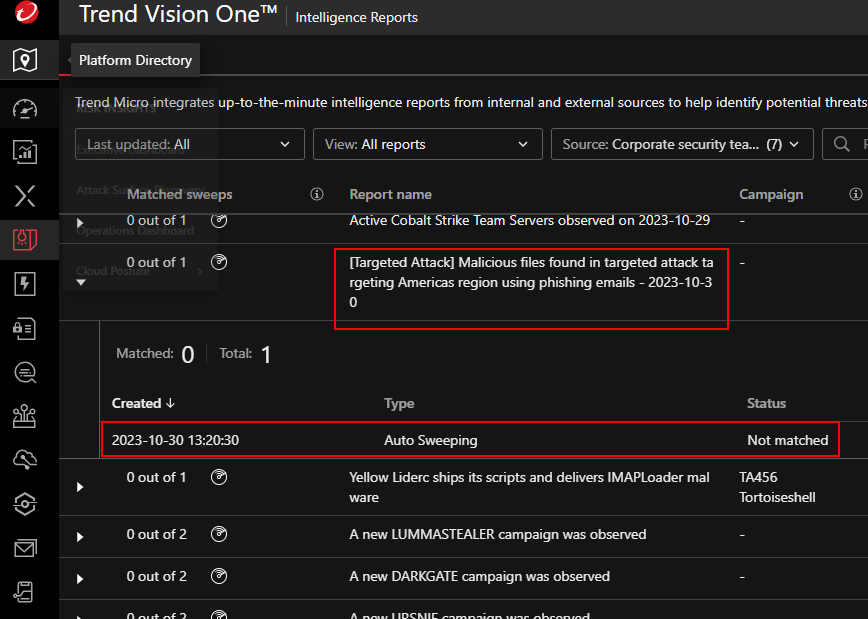
Task: Click sweep icon in Yellow Liderc row
Action: click(219, 477)
